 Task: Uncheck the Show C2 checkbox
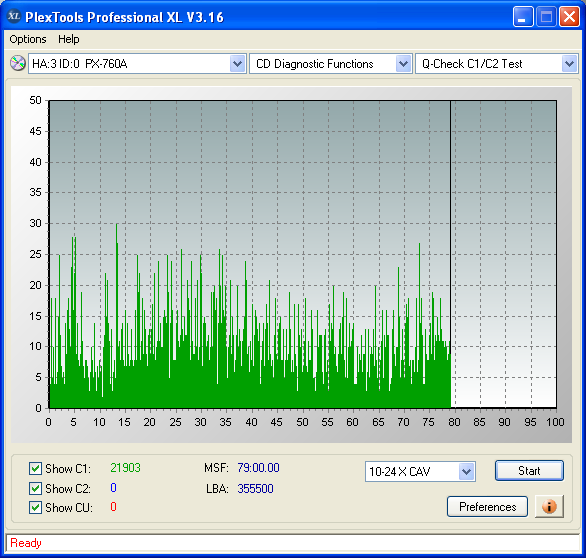35,488
